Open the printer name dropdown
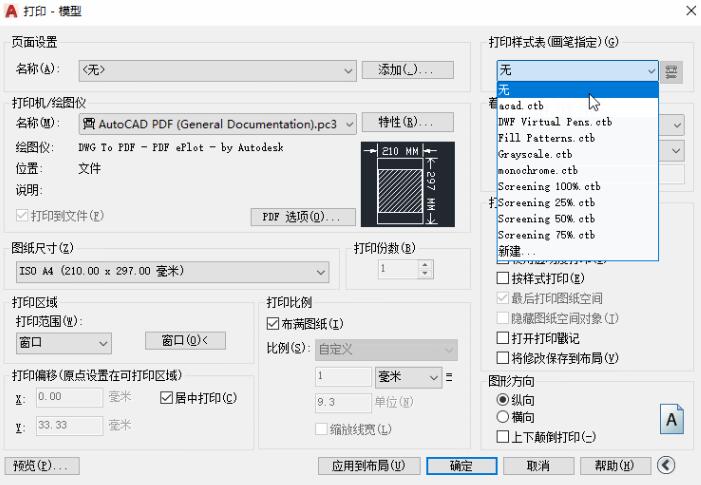This screenshot has height=485, width=701. (x=217, y=124)
